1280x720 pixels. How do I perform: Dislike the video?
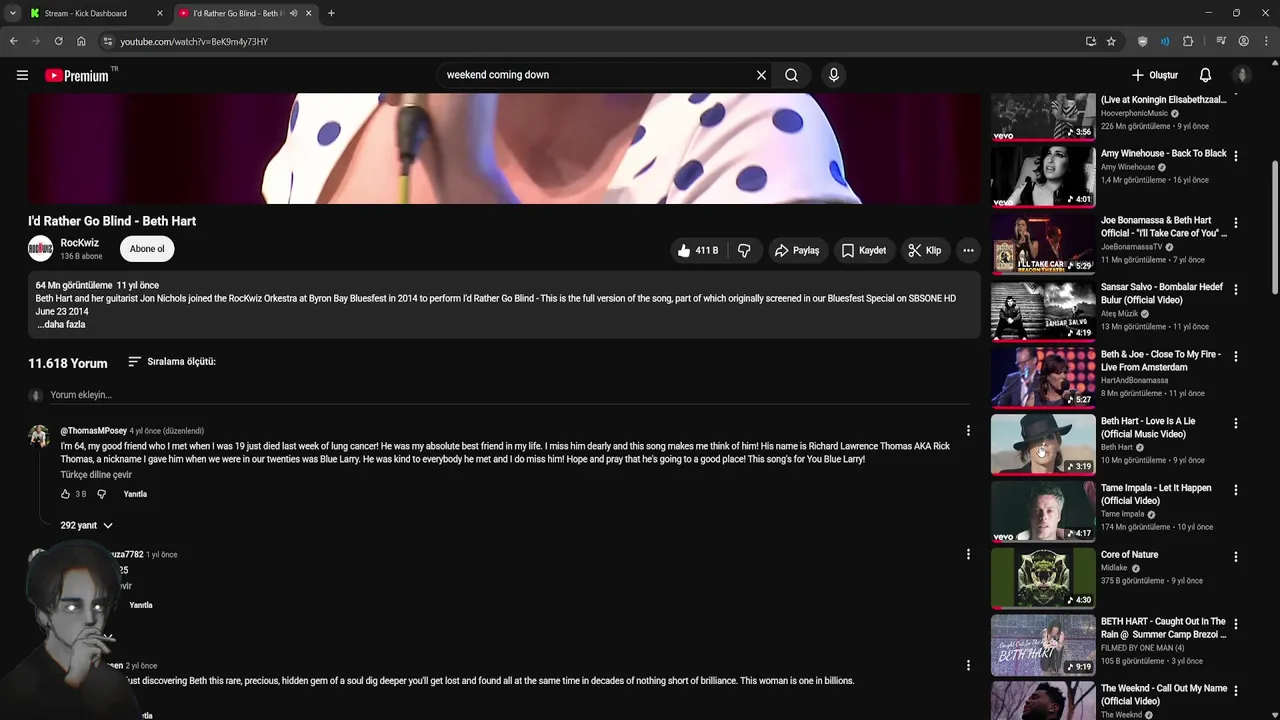[744, 250]
